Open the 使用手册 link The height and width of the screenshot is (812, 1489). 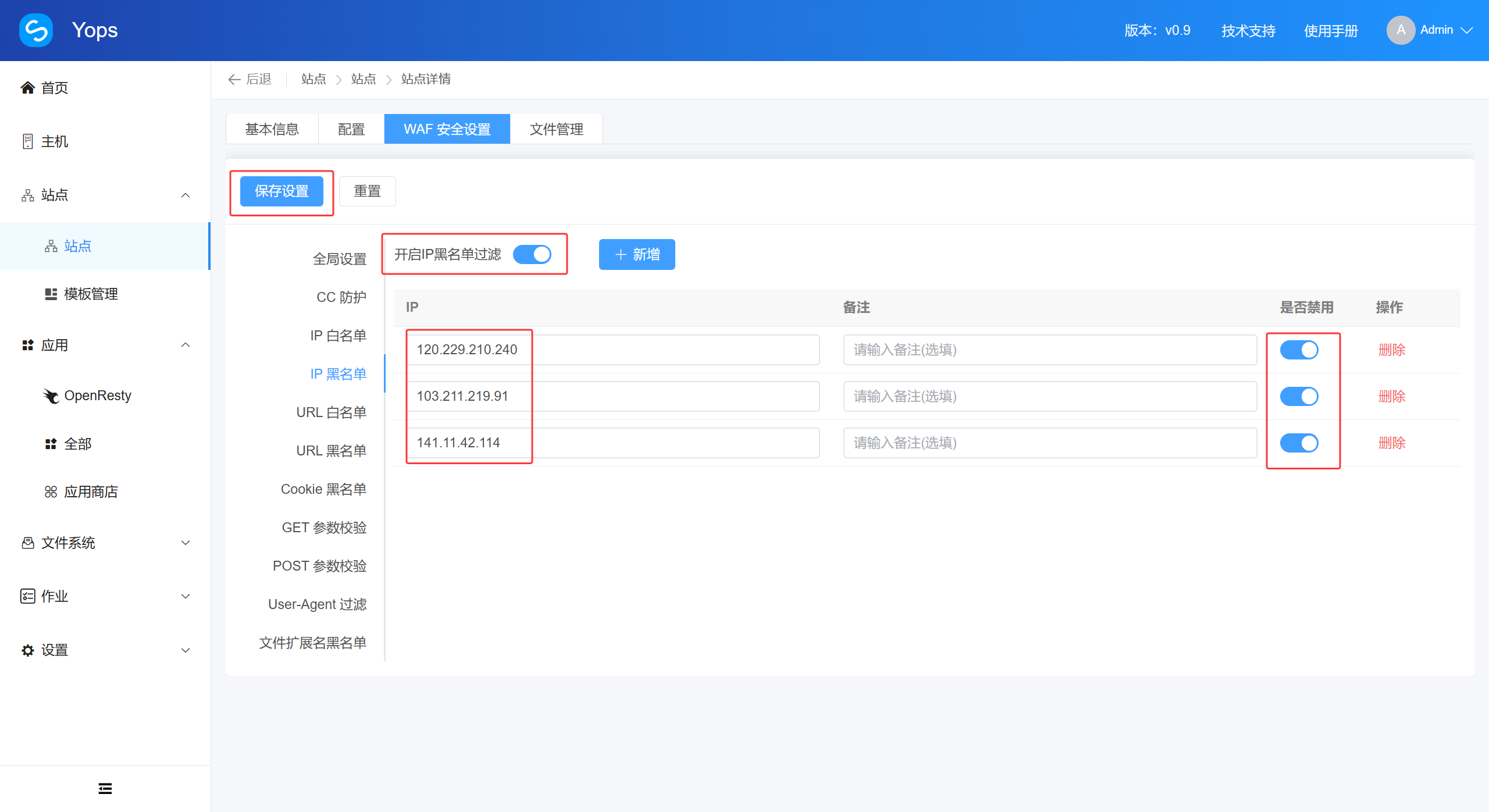pyautogui.click(x=1331, y=30)
